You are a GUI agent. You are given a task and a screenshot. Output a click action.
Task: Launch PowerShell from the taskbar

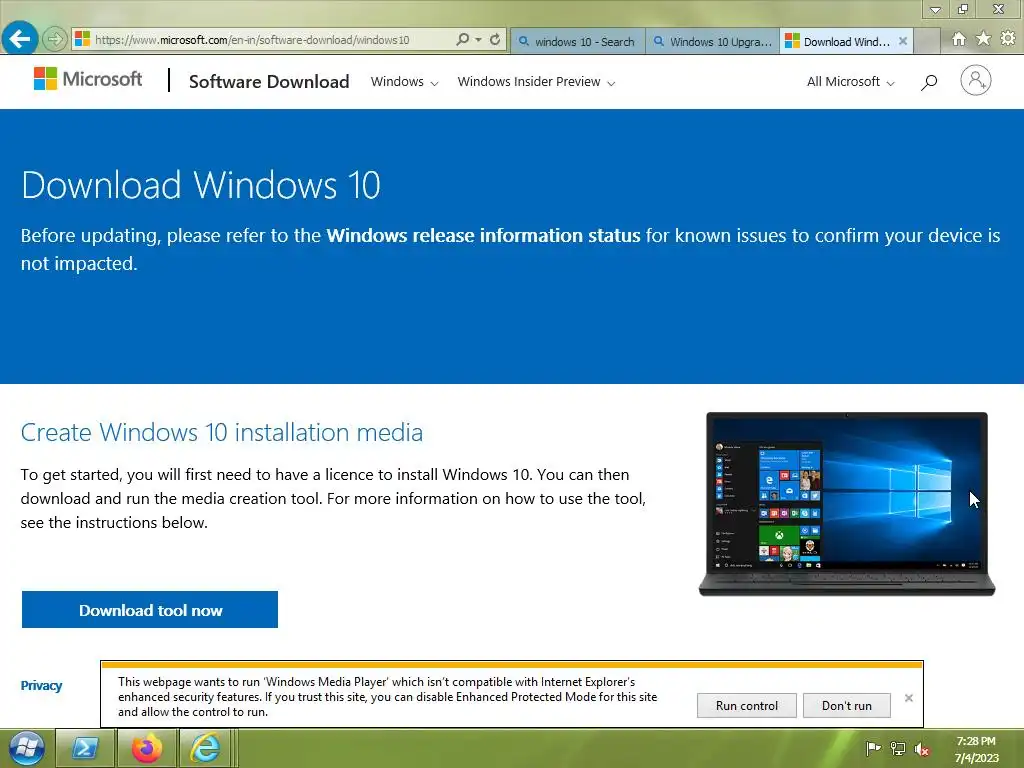pyautogui.click(x=85, y=748)
